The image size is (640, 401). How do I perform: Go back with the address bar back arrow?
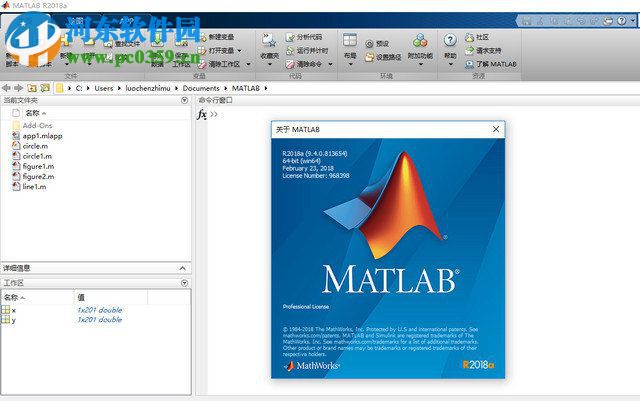[x=6, y=88]
